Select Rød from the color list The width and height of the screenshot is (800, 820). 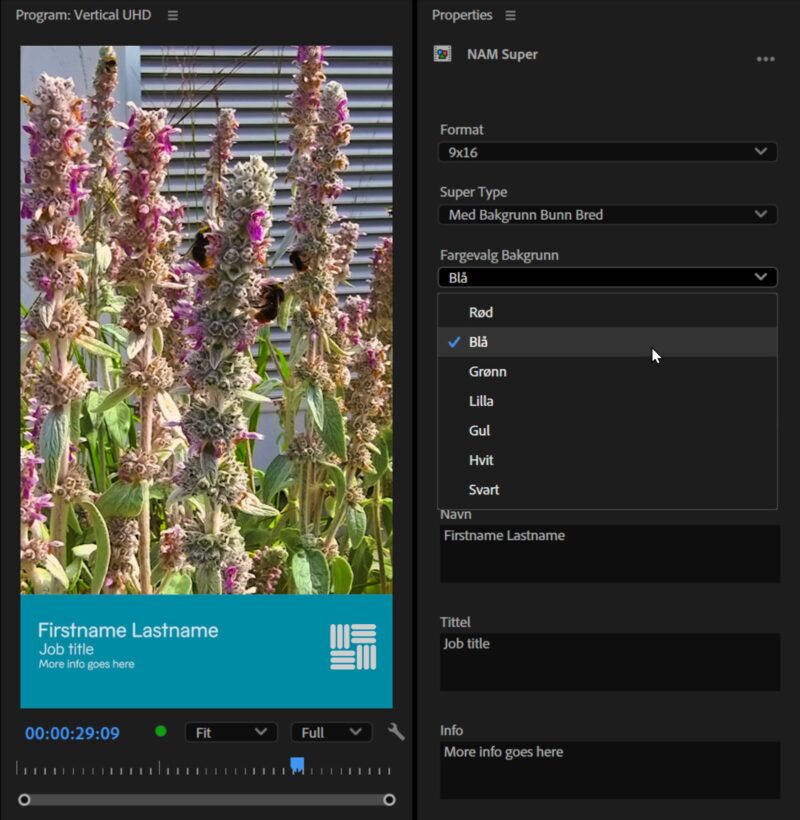[481, 312]
